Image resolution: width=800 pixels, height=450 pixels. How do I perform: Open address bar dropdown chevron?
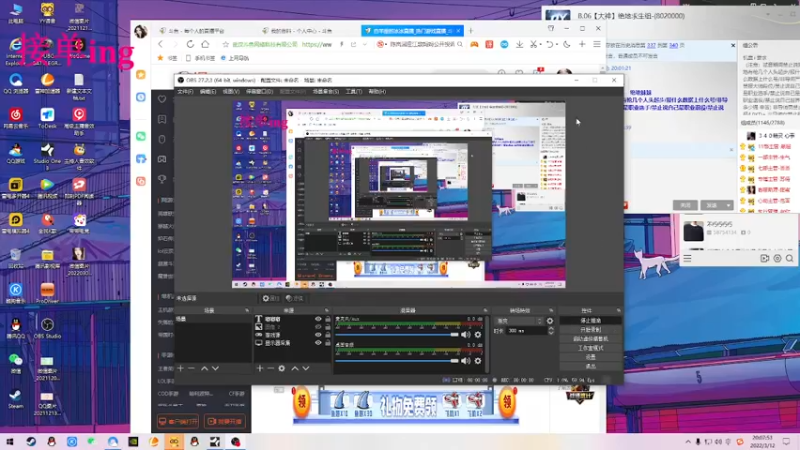tap(365, 44)
